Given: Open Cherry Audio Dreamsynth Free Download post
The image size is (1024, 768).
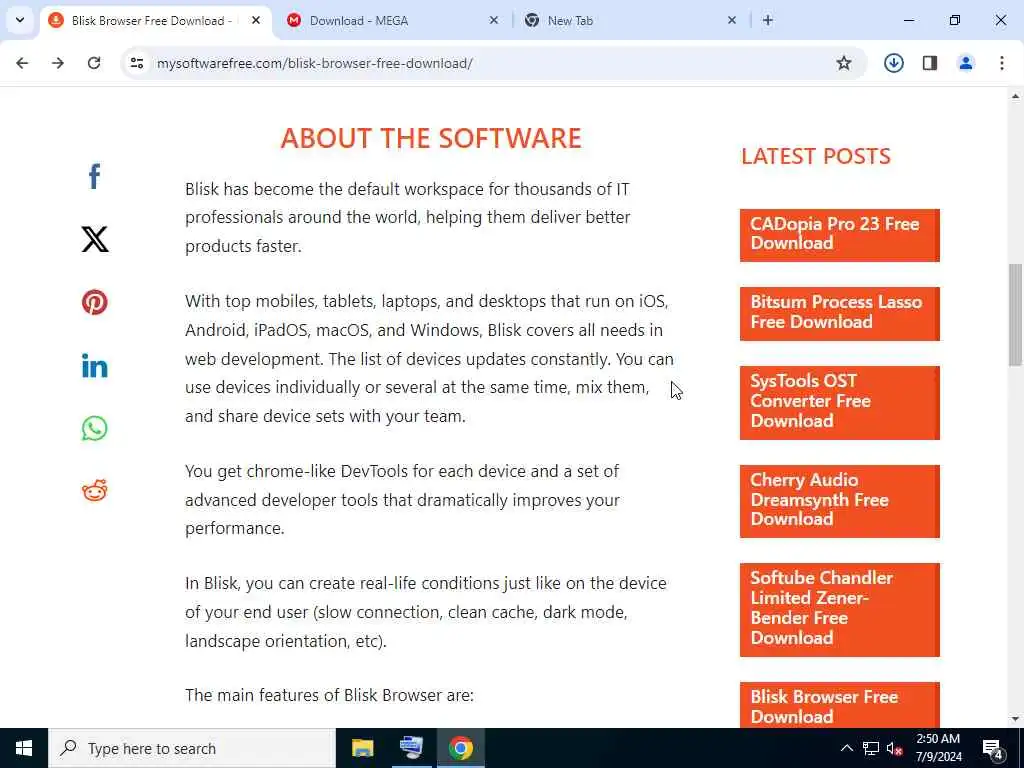Looking at the screenshot, I should tap(839, 501).
